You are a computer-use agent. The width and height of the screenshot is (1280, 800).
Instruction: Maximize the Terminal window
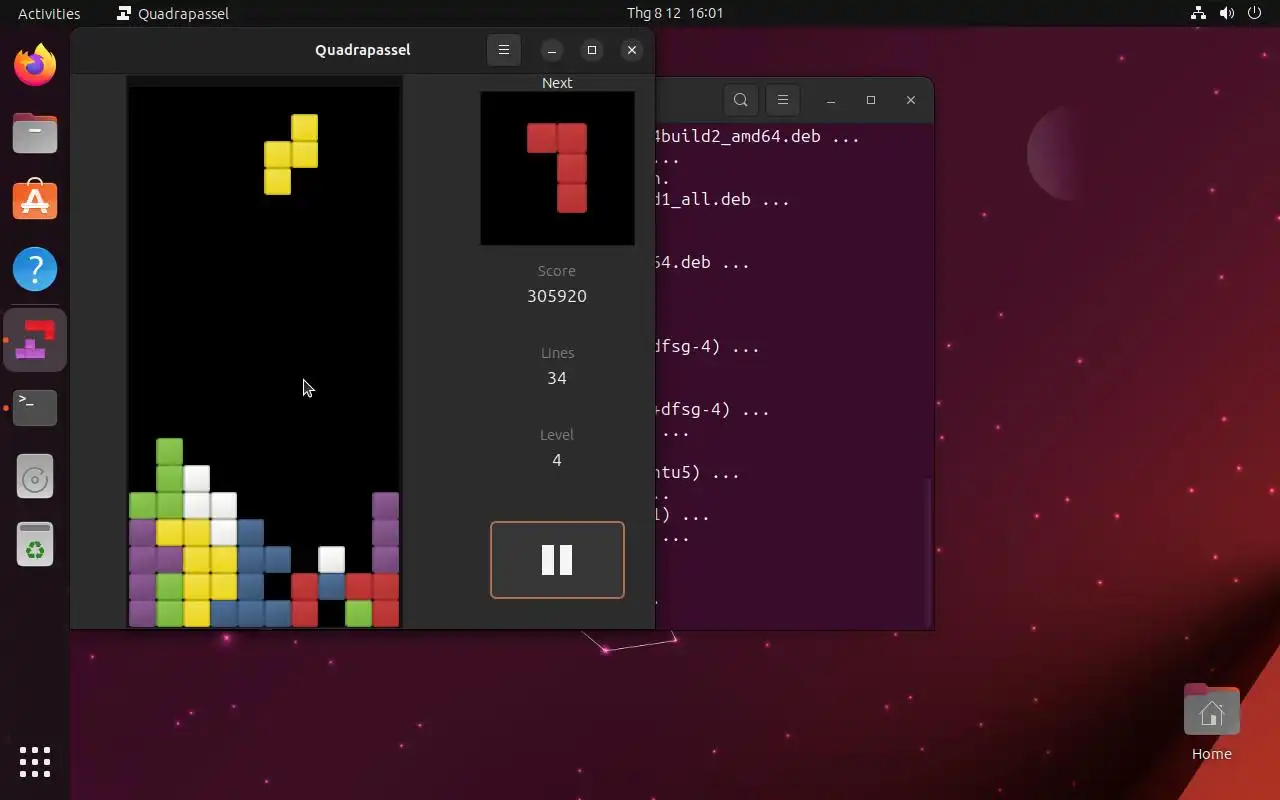click(871, 100)
